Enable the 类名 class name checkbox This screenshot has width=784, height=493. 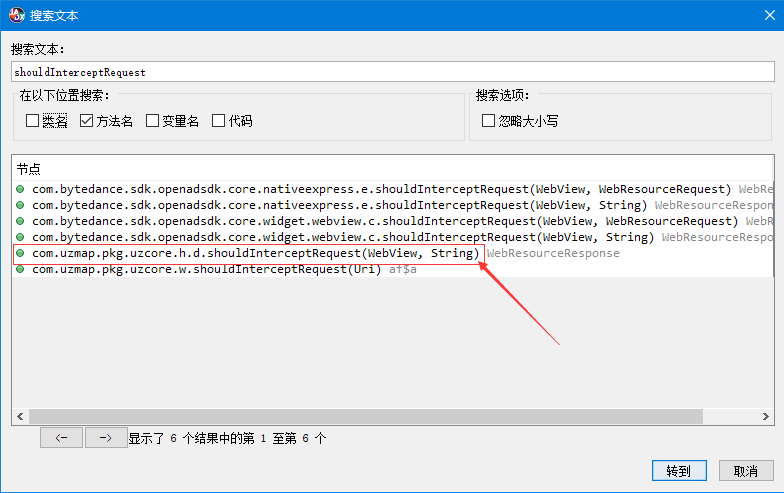pos(33,121)
